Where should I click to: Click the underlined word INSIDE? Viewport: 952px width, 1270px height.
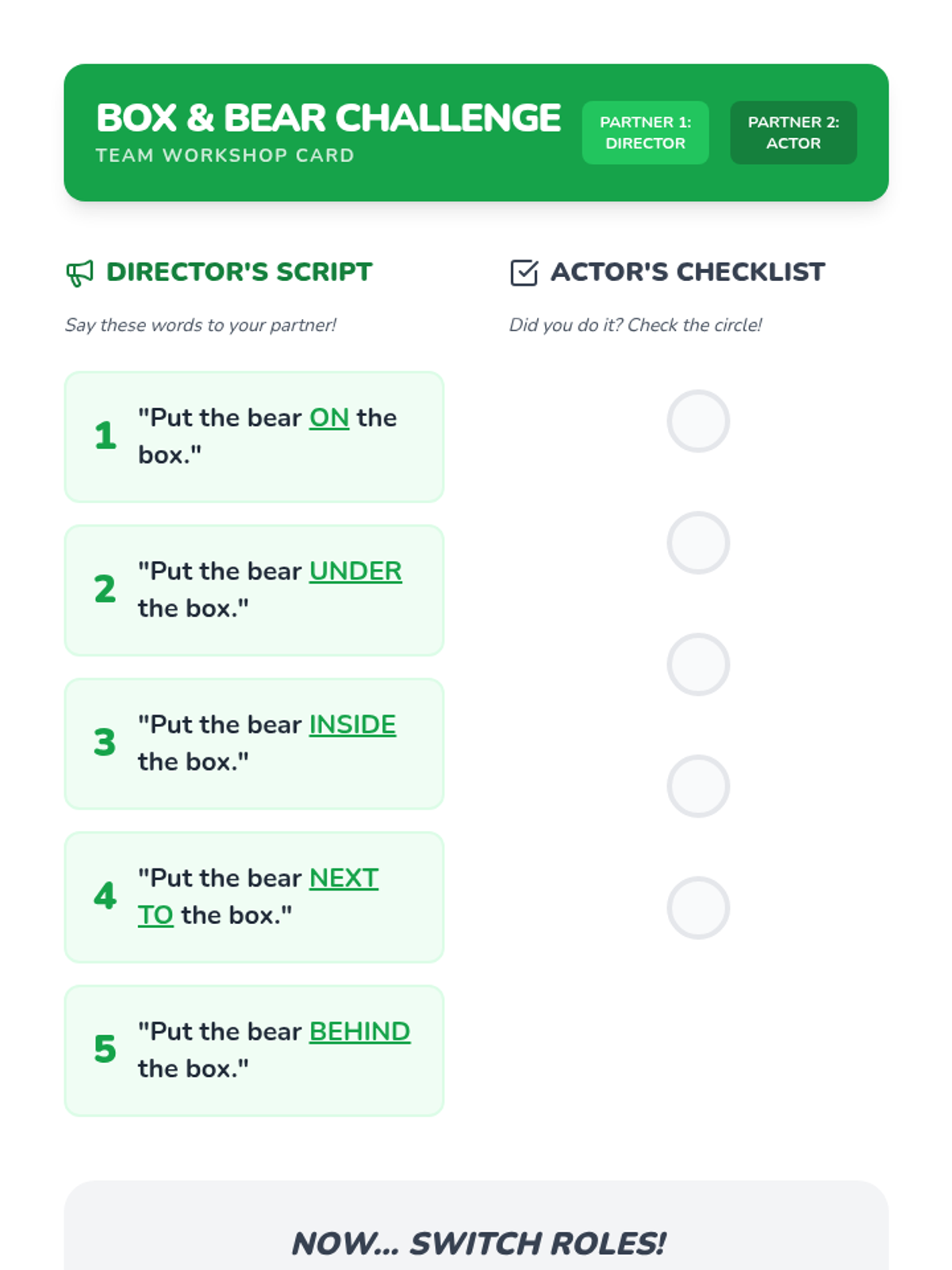tap(352, 725)
